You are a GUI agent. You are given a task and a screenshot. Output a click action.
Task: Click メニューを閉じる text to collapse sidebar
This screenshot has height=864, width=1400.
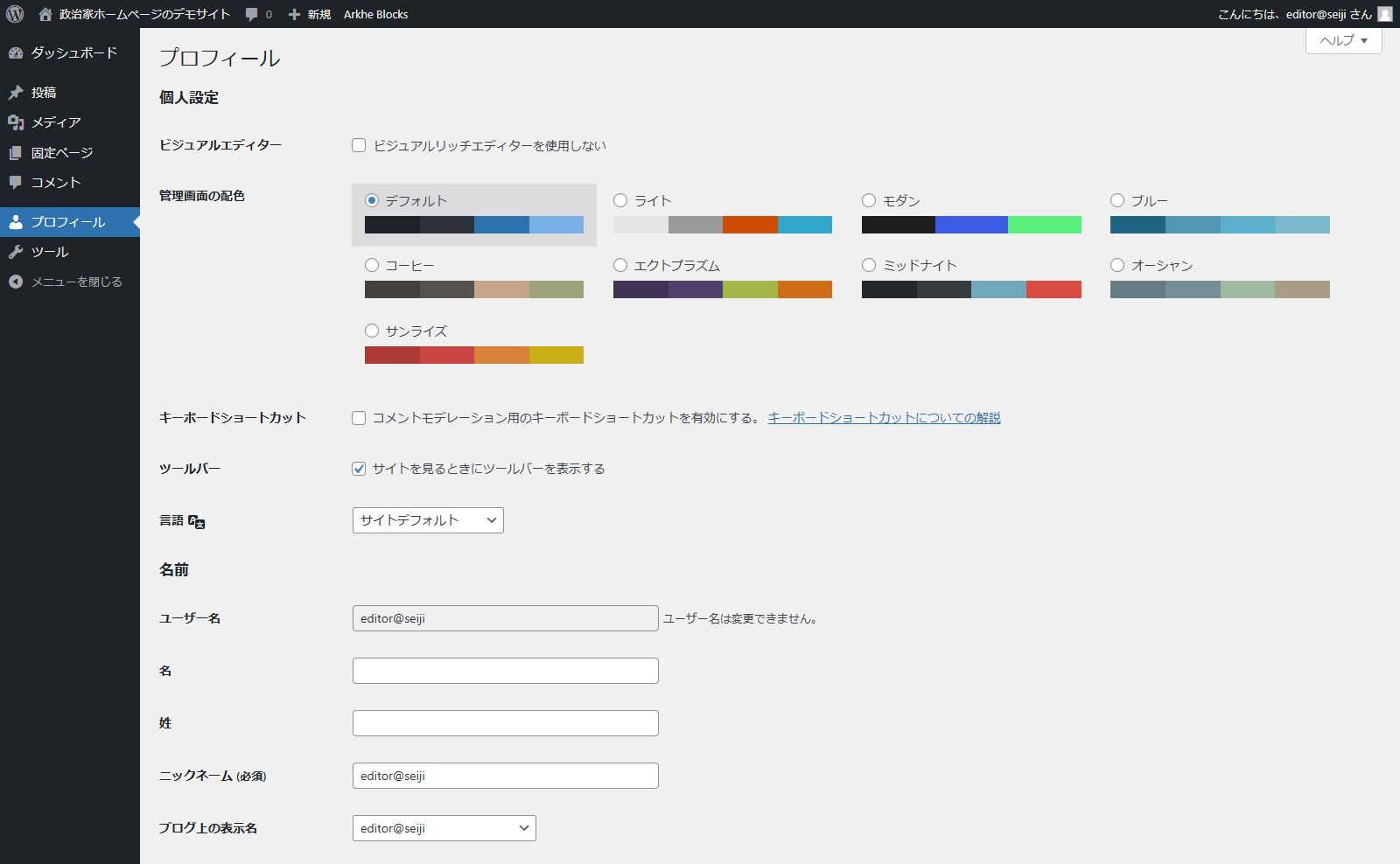click(77, 282)
